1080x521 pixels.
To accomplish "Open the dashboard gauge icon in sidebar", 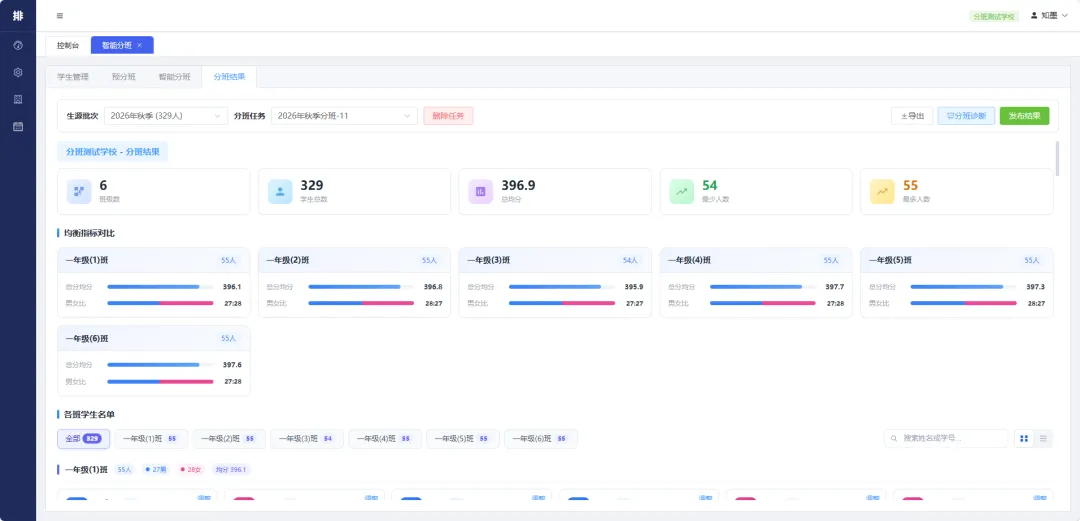I will (x=18, y=45).
